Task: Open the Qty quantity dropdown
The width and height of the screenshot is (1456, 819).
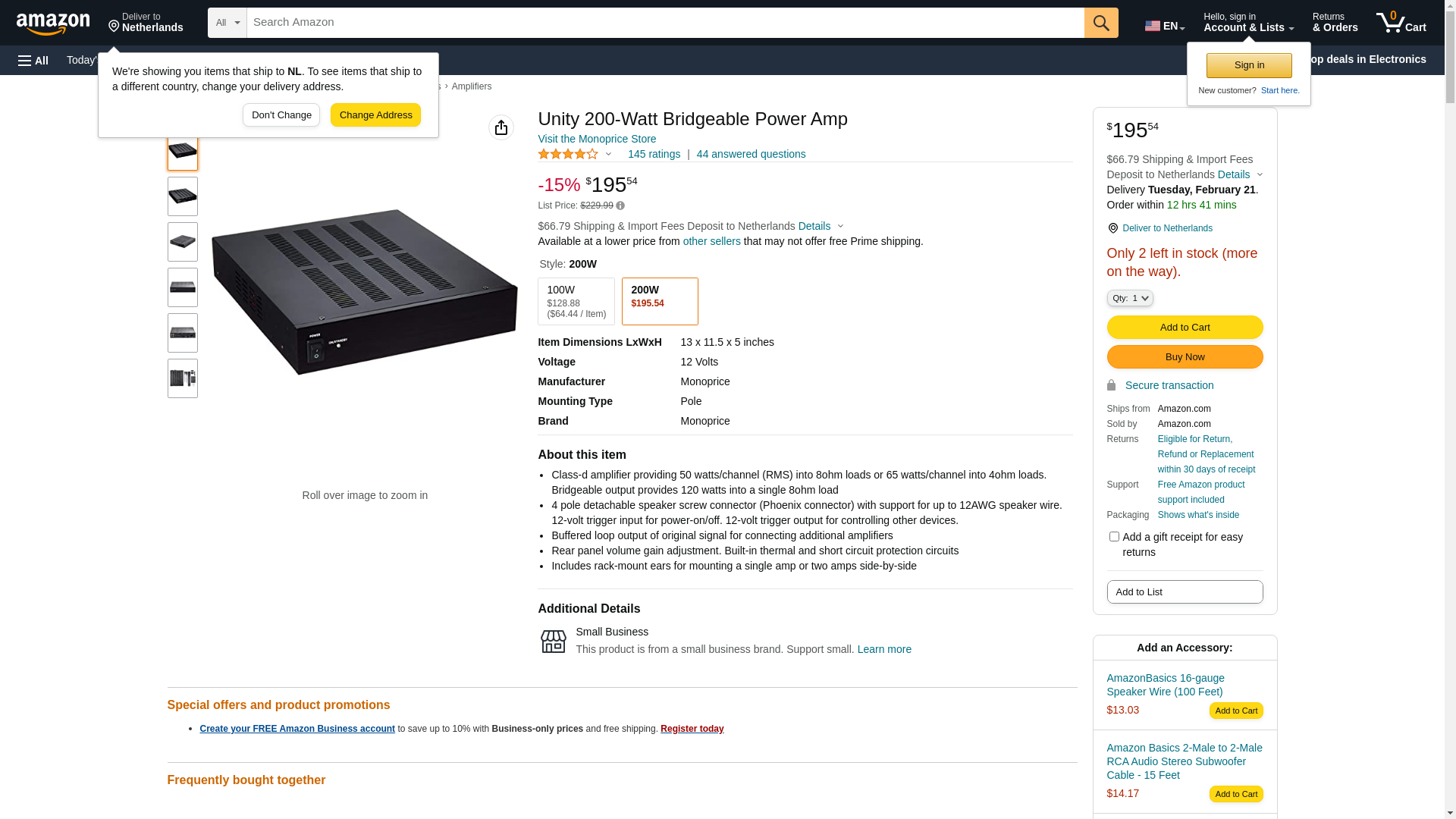Action: tap(1129, 298)
